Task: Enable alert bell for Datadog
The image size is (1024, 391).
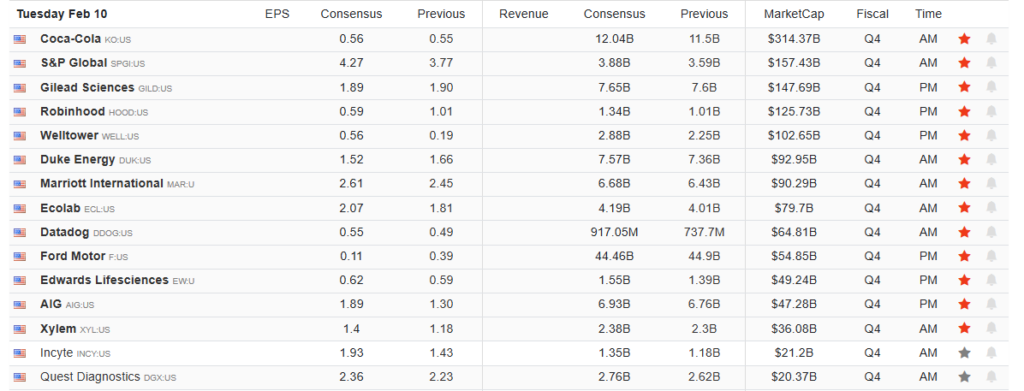Action: coord(991,232)
